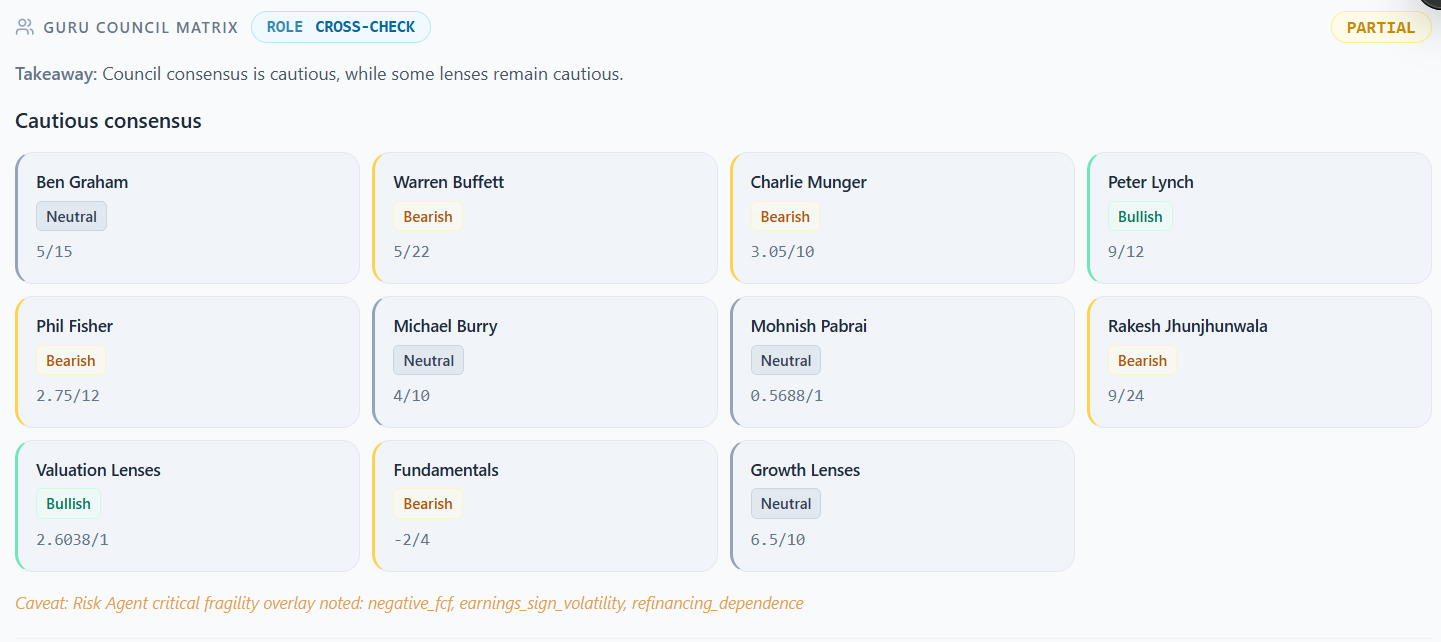
Task: Click the ROLE CROSS-CHECK badge
Action: [x=341, y=27]
